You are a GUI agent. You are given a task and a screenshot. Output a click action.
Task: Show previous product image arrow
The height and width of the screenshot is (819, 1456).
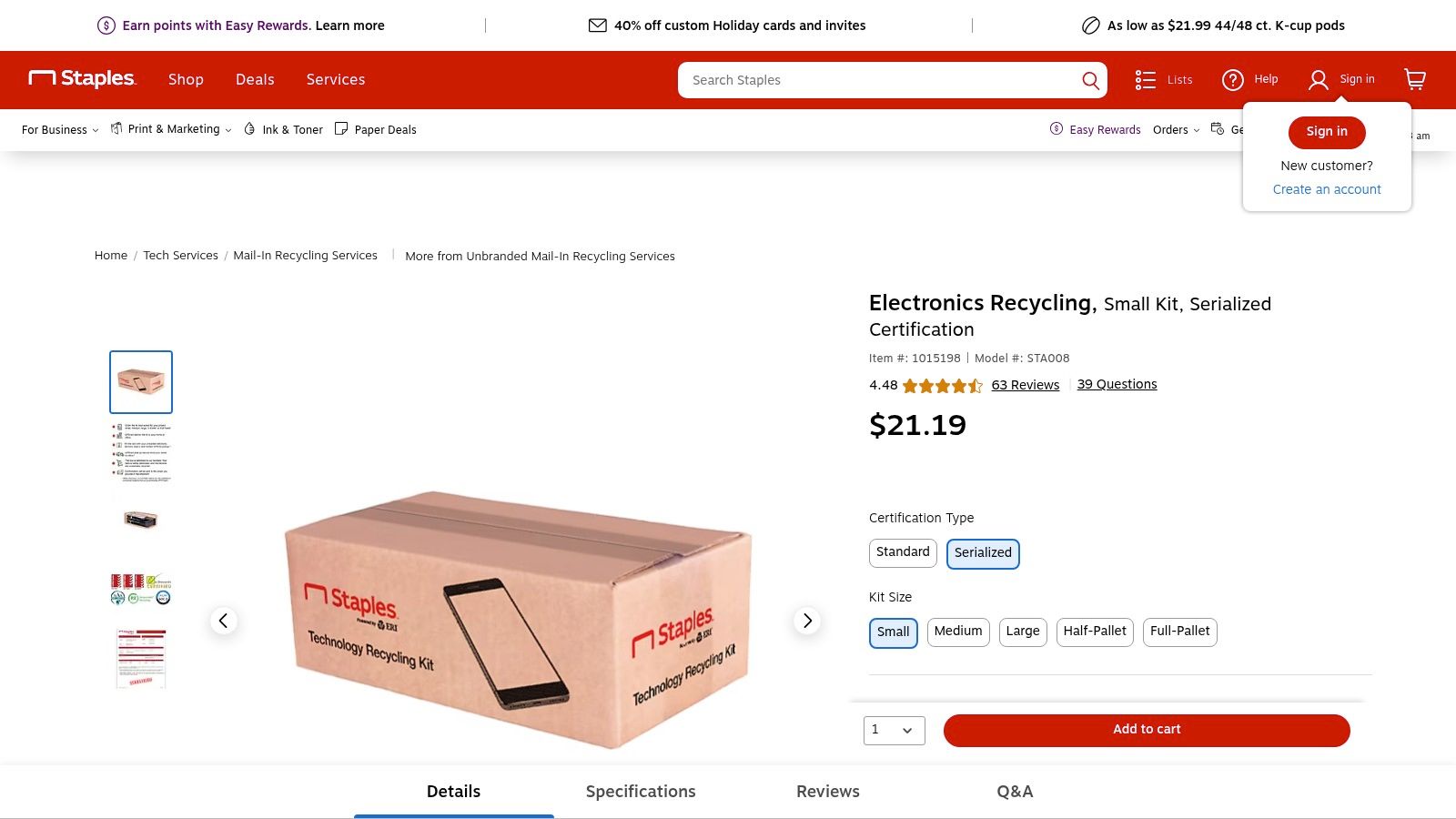(x=224, y=621)
